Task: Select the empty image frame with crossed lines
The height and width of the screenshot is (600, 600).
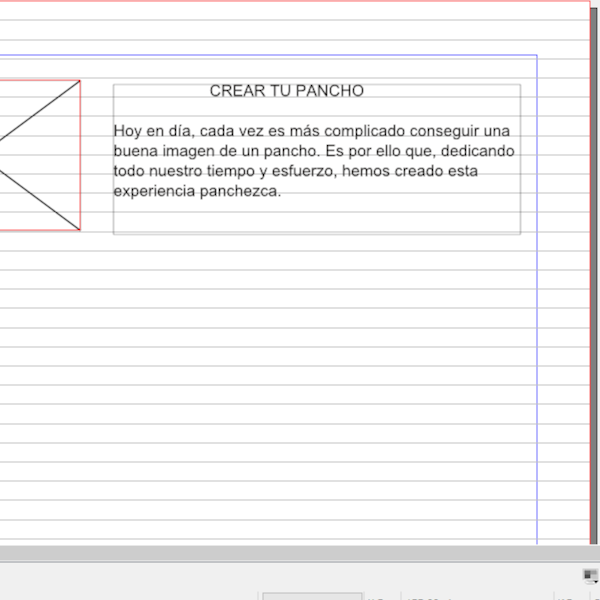Action: coord(40,155)
